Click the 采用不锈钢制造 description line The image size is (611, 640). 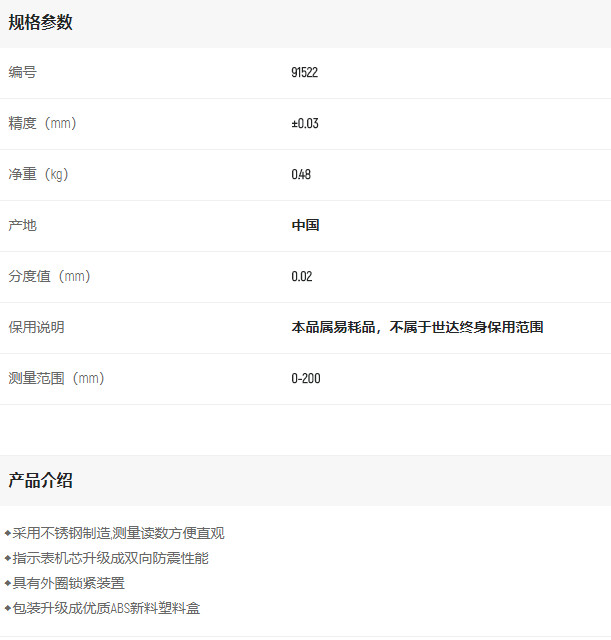point(118,533)
